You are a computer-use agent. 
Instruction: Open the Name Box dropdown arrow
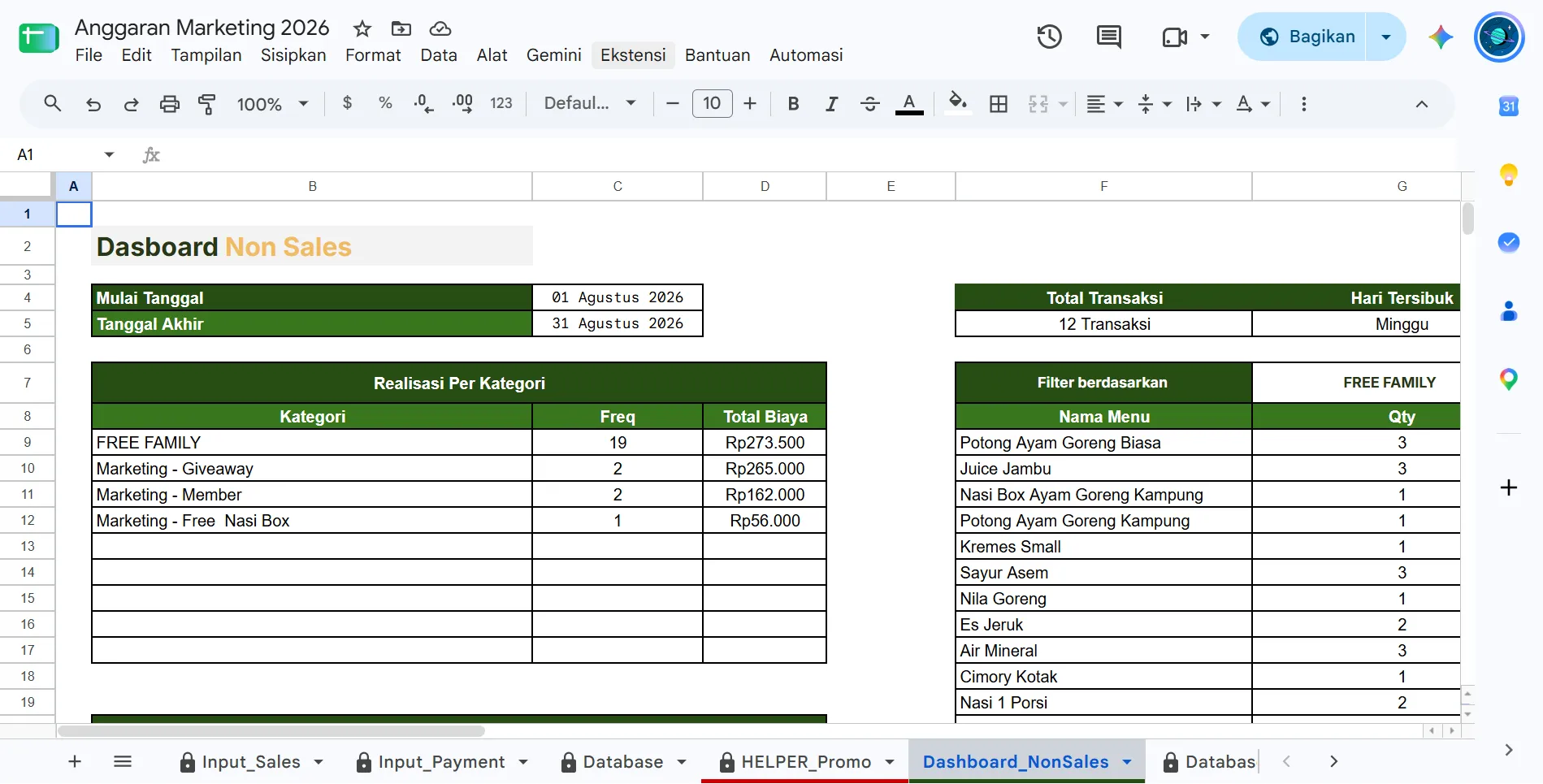click(x=109, y=154)
